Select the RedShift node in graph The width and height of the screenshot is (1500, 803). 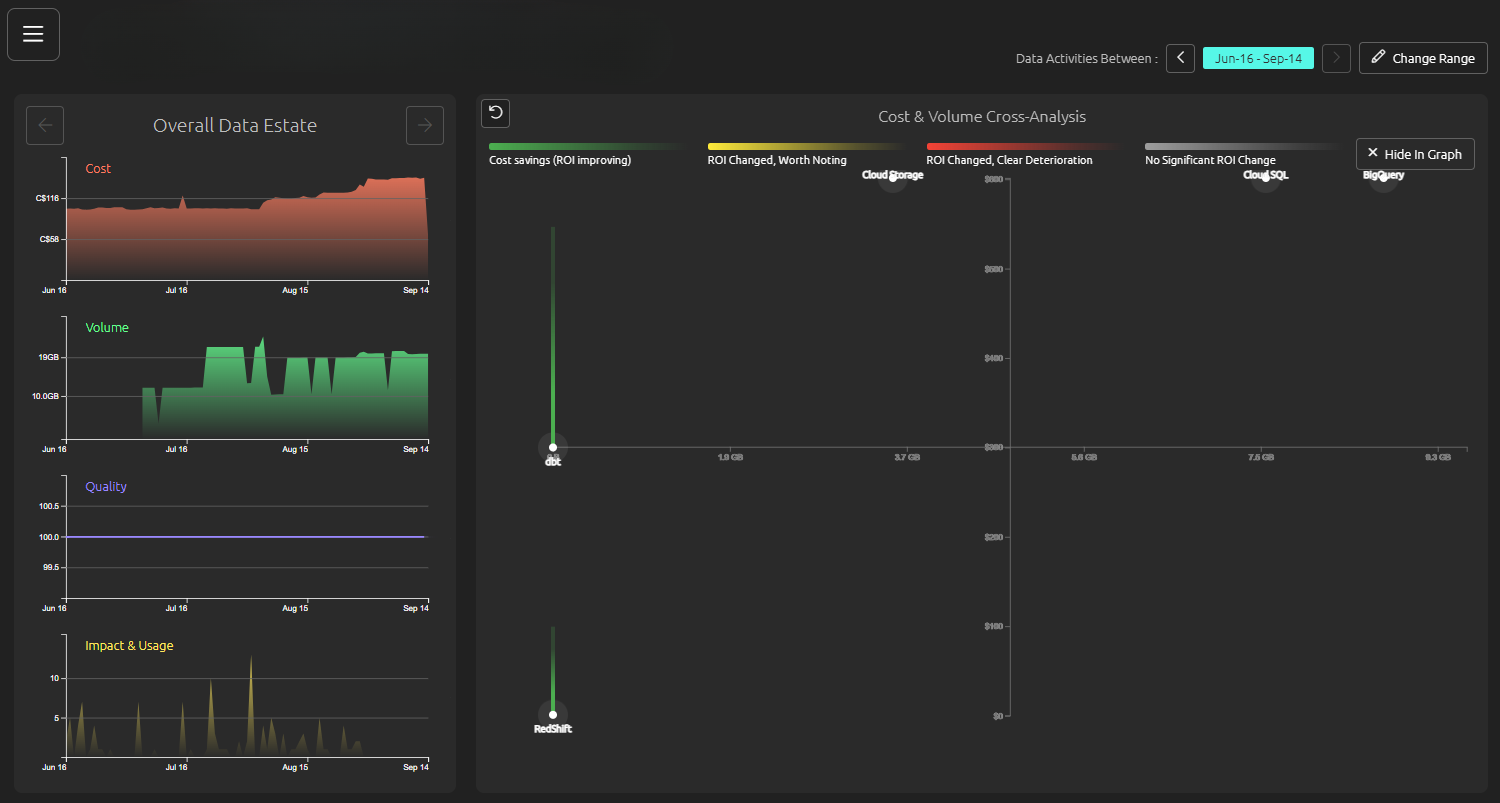553,715
